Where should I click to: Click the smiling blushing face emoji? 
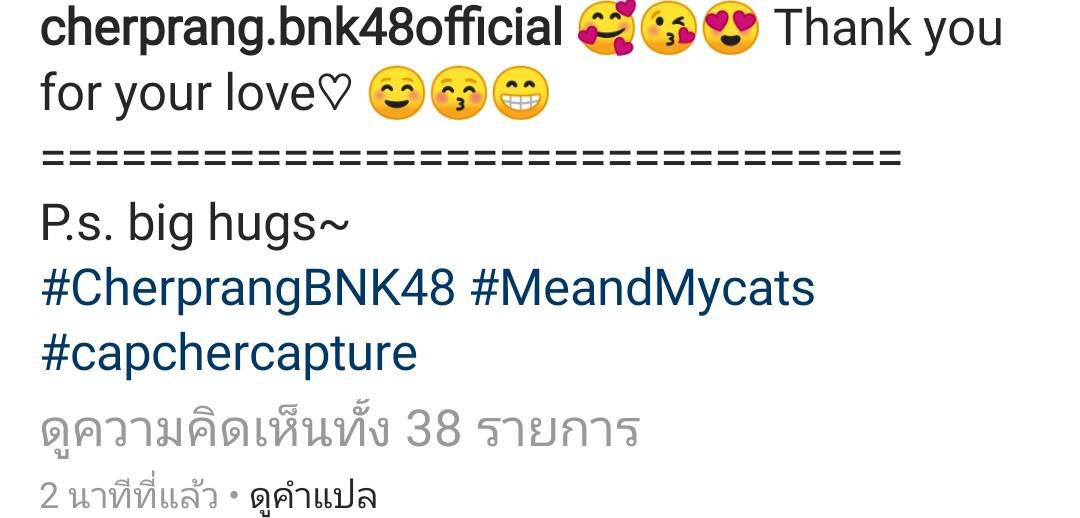(397, 94)
